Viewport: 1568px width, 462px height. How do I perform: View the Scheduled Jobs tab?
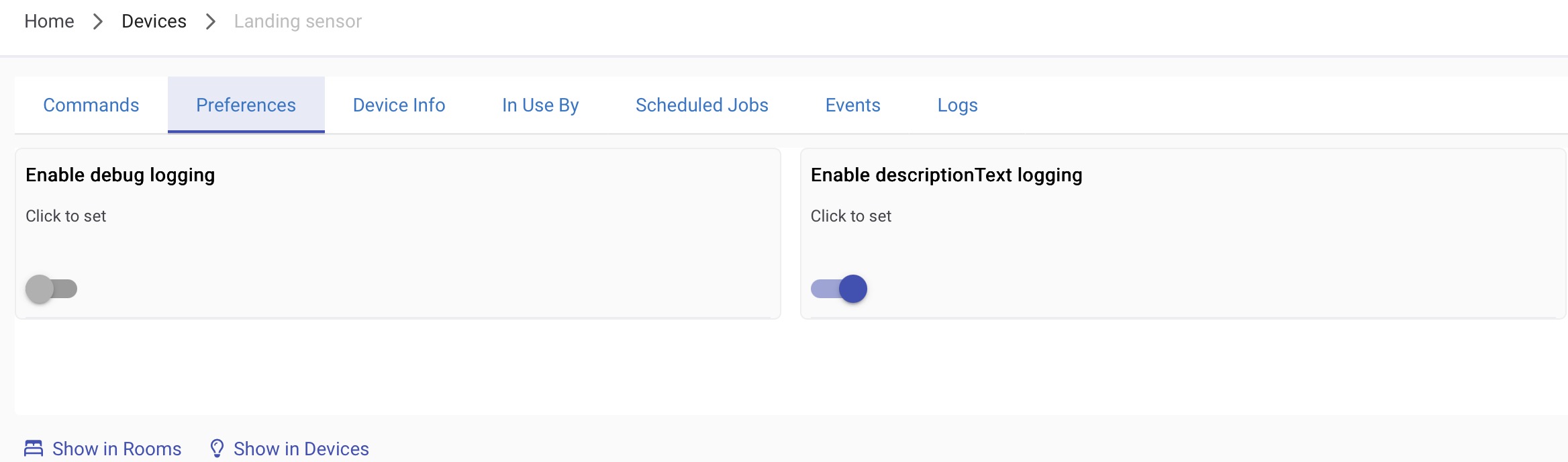coord(701,105)
